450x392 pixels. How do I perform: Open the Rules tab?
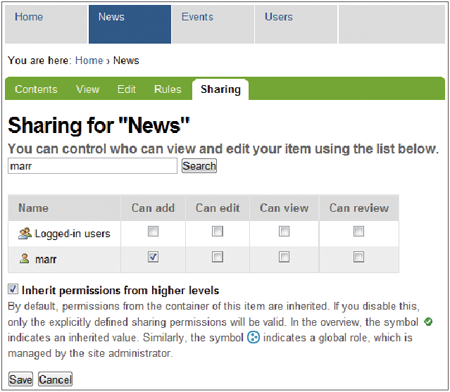168,89
